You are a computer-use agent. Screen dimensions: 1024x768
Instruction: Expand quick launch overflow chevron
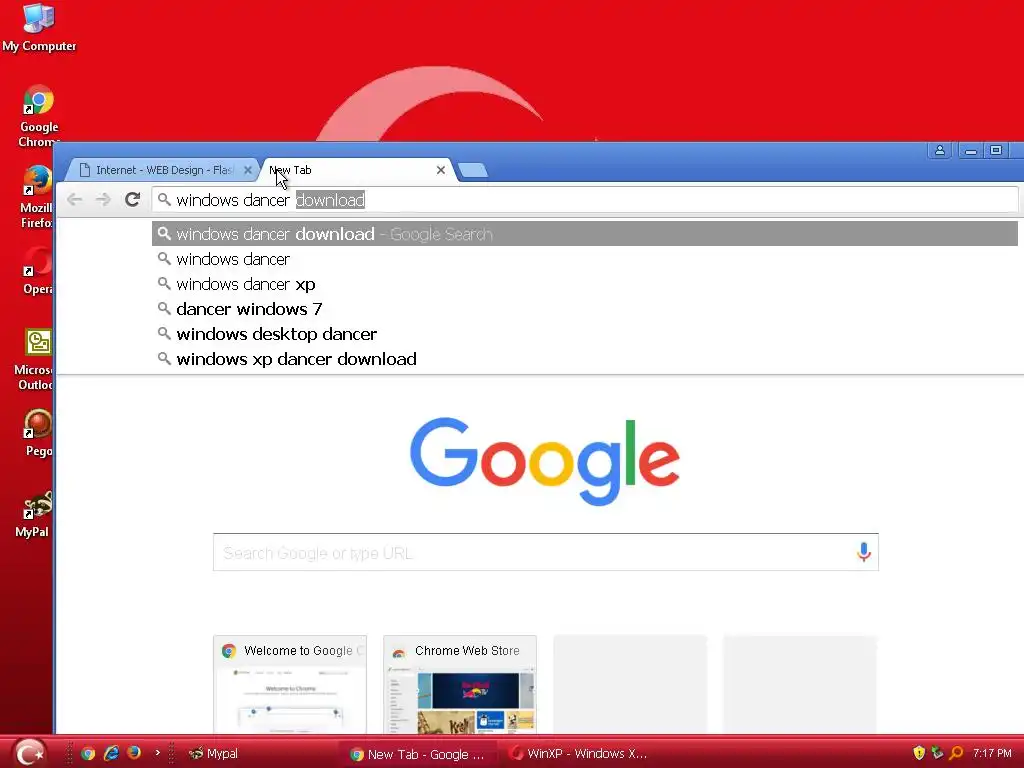point(157,753)
